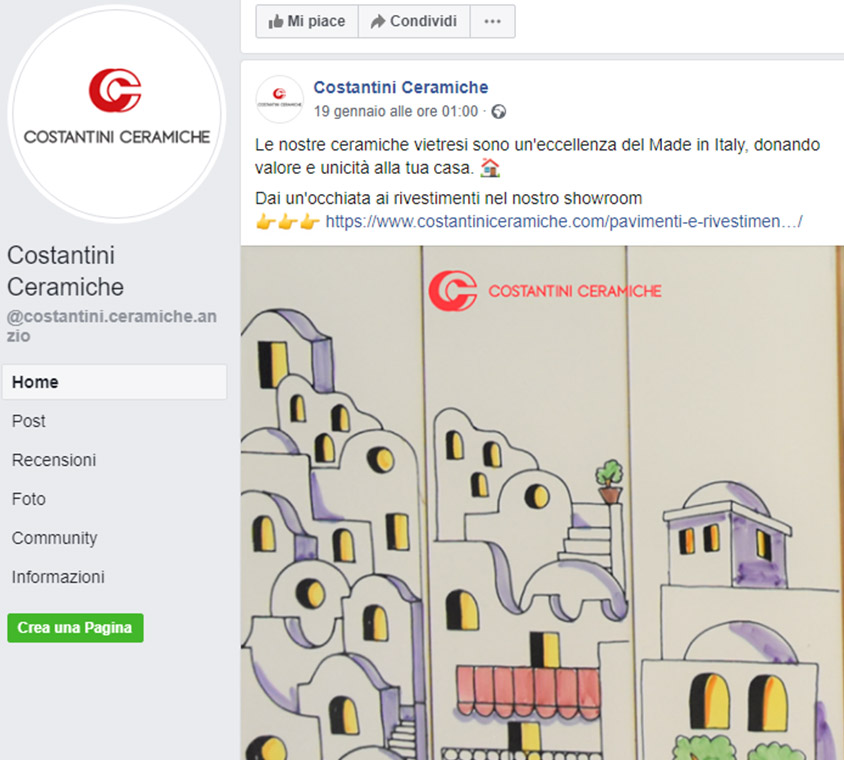Click the red C logo in post image
Screen dimensions: 844x760
(x=453, y=291)
